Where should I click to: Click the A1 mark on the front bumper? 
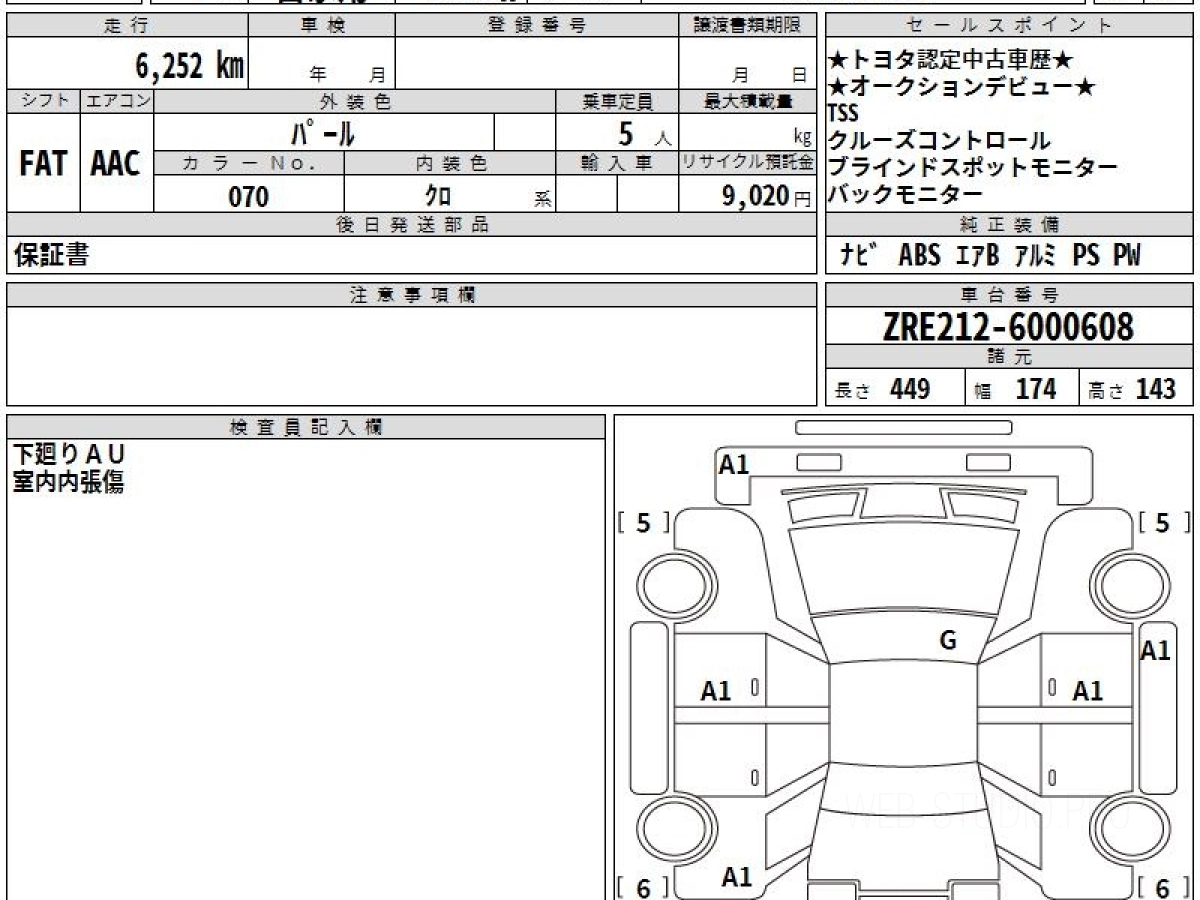pyautogui.click(x=734, y=464)
